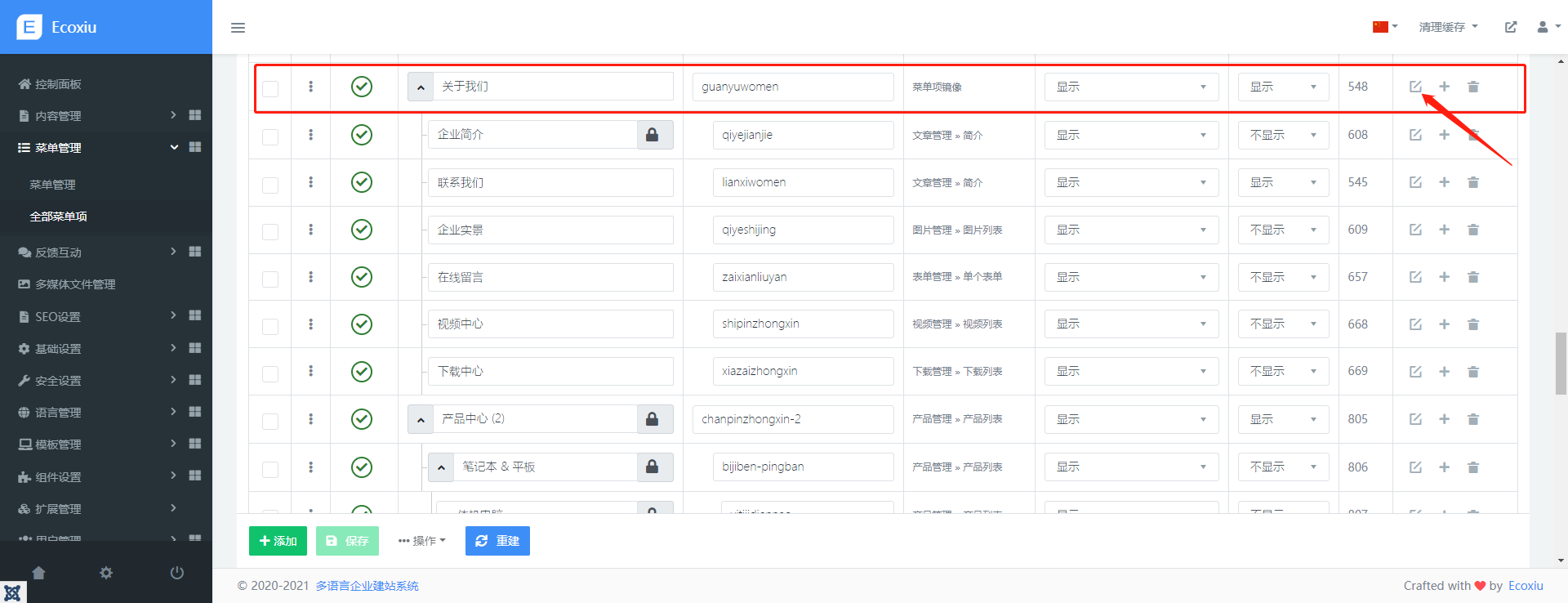Open 操作 actions dropdown

point(422,541)
